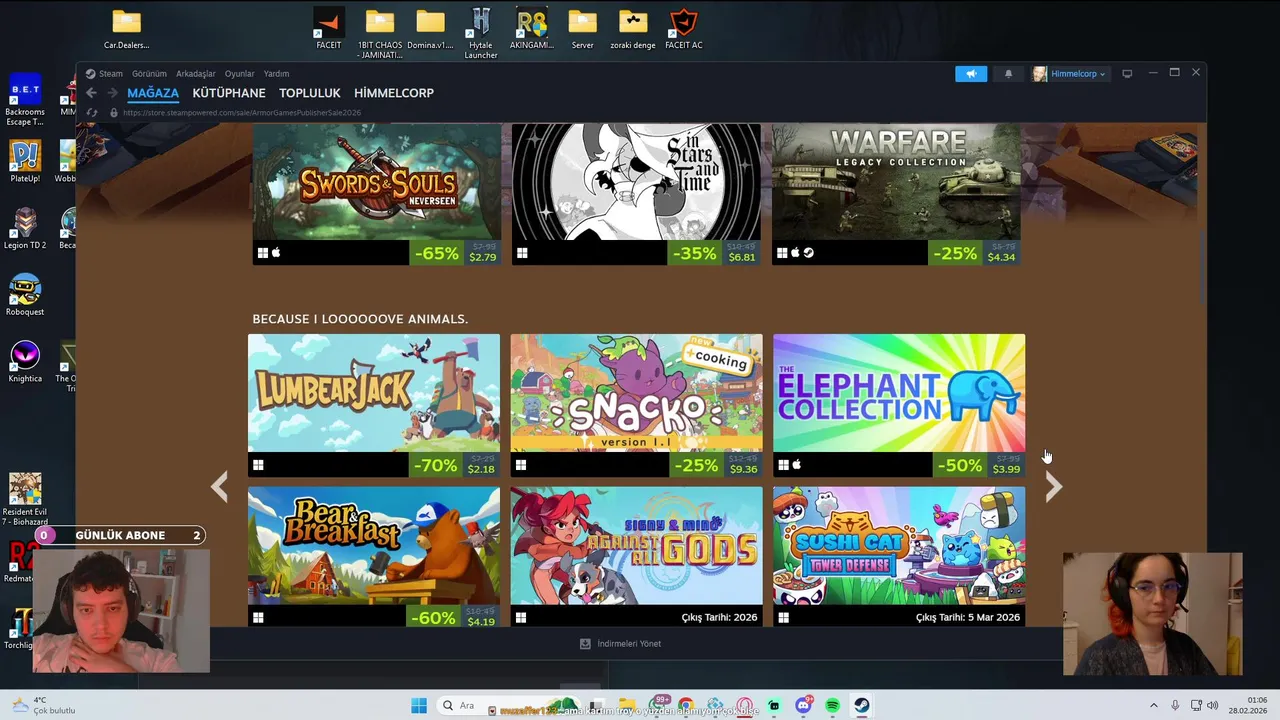Switch to HİMMELCORP tab
The height and width of the screenshot is (720, 1280).
coord(394,93)
